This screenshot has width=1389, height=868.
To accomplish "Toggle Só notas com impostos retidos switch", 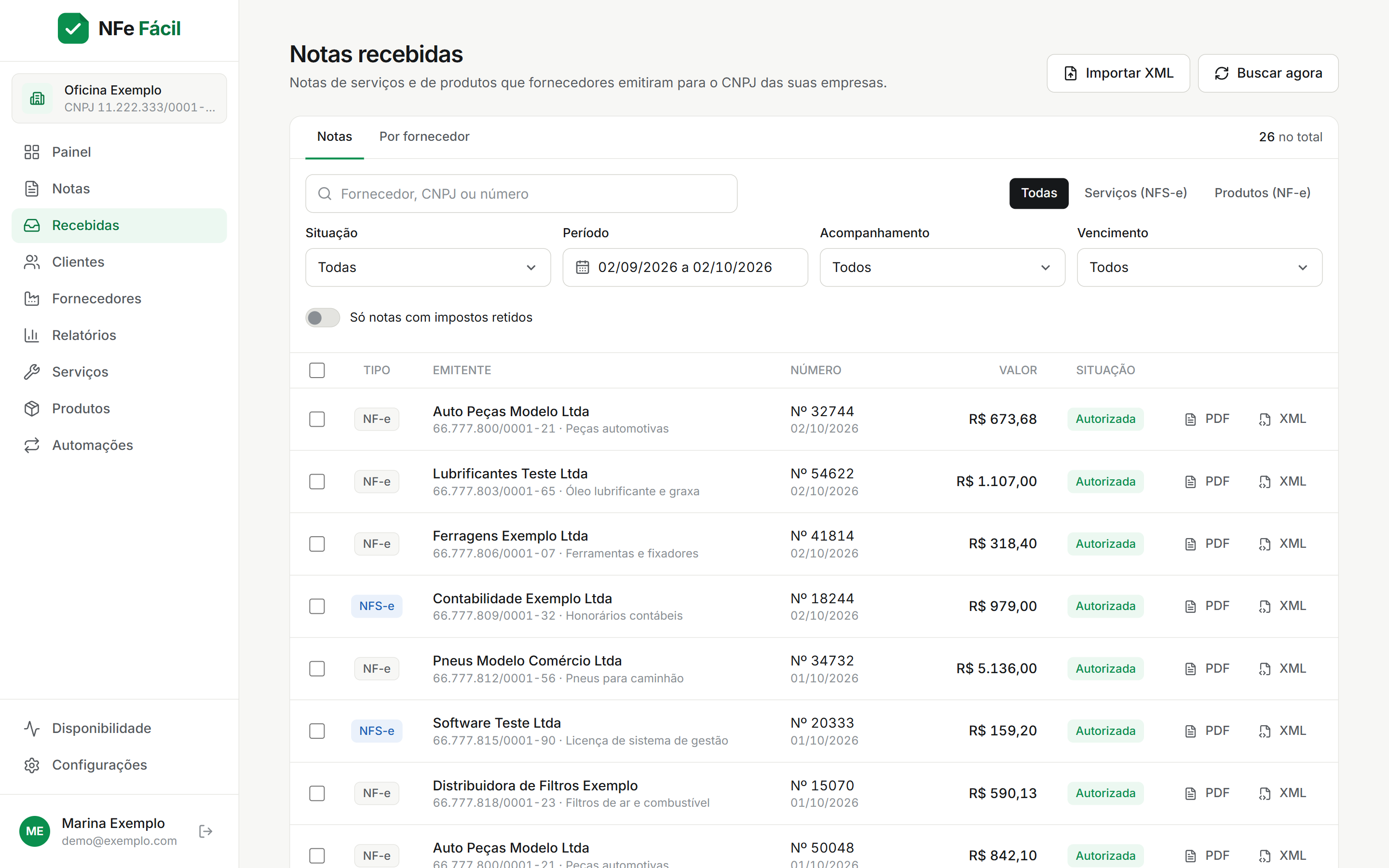I will (x=323, y=317).
